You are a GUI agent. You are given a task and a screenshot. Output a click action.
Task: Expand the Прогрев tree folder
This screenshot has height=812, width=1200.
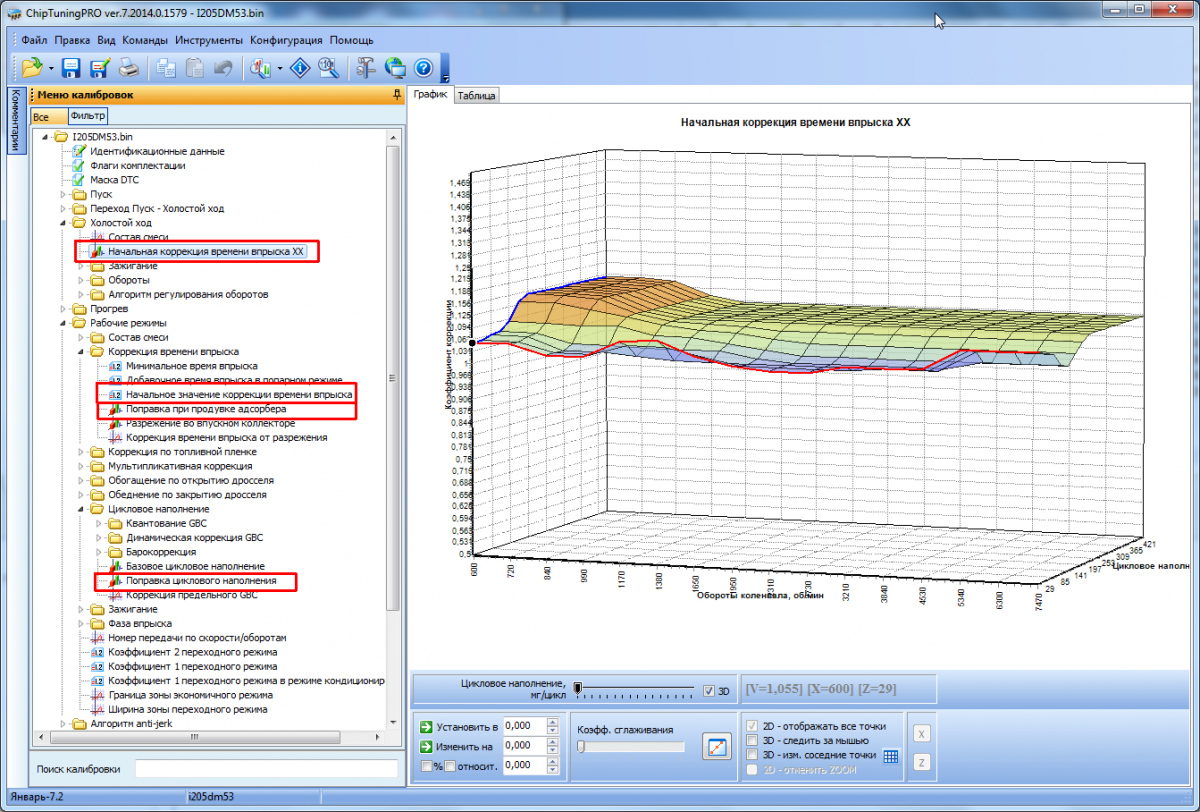[65, 309]
